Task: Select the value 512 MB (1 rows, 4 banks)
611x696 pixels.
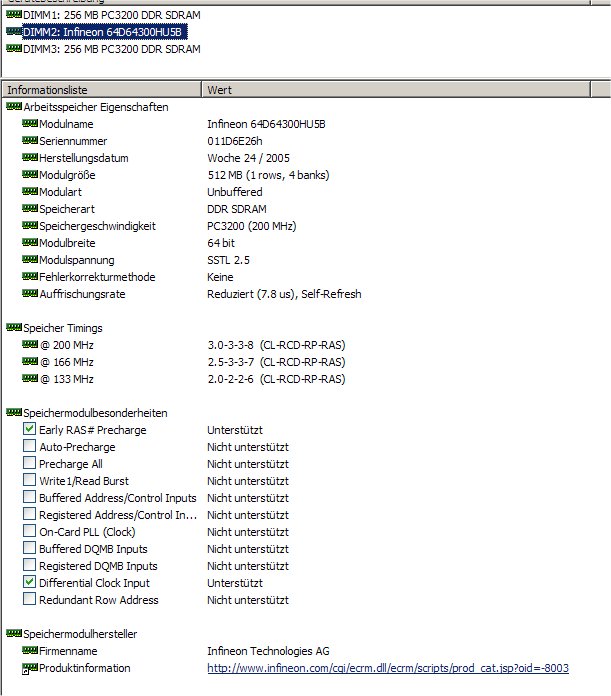Action: 268,175
